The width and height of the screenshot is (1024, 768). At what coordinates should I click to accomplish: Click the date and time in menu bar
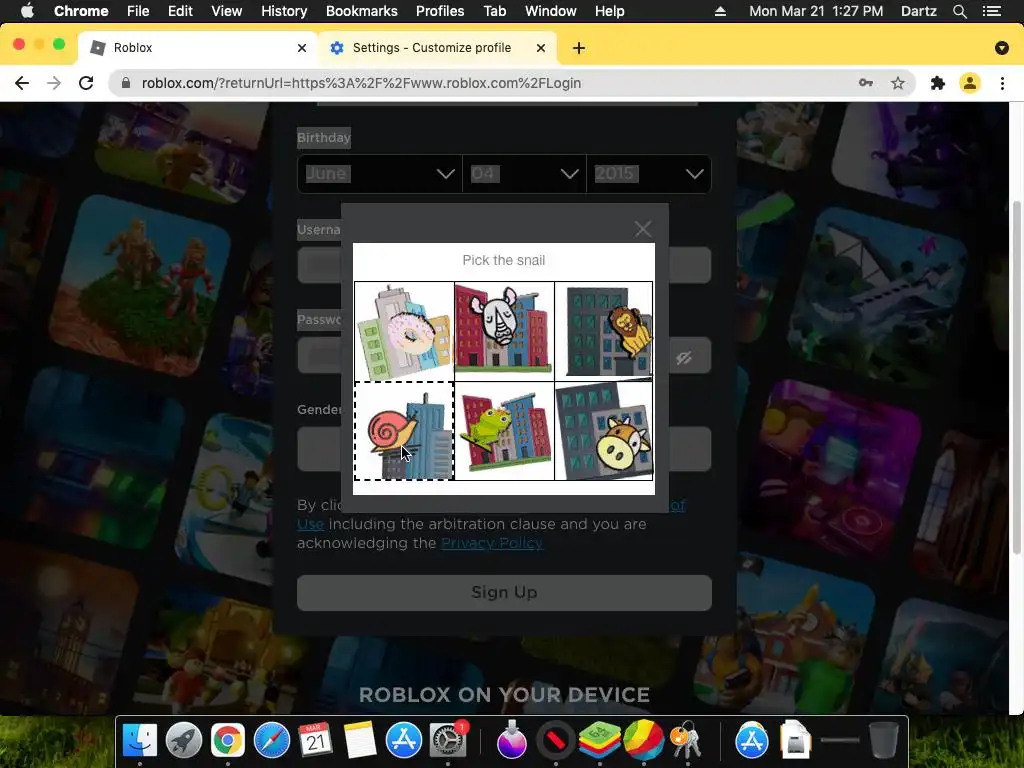pos(816,11)
